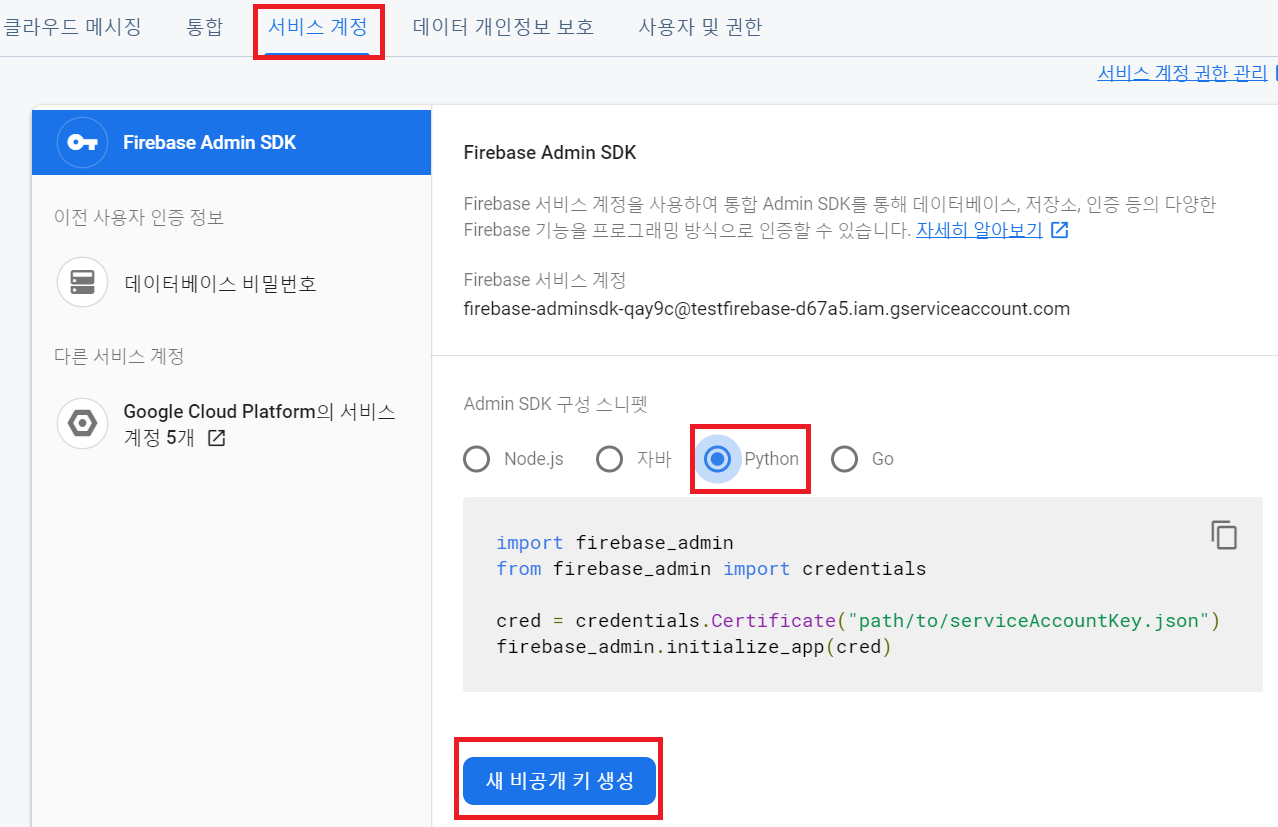Click the 이전 사용자 인증 정보 section label
The image size is (1278, 827).
[x=139, y=217]
